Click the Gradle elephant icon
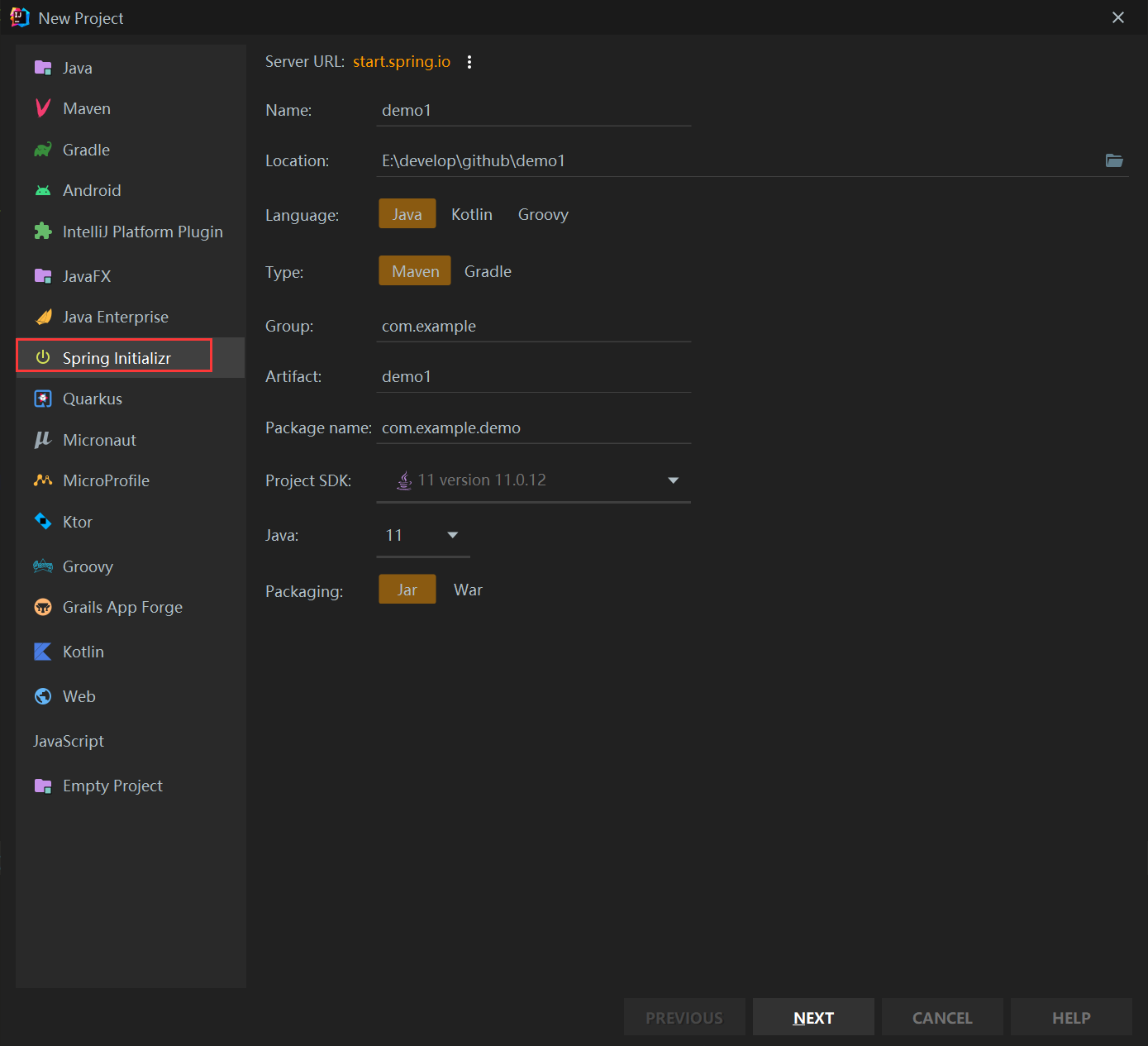The width and height of the screenshot is (1148, 1046). coord(43,150)
